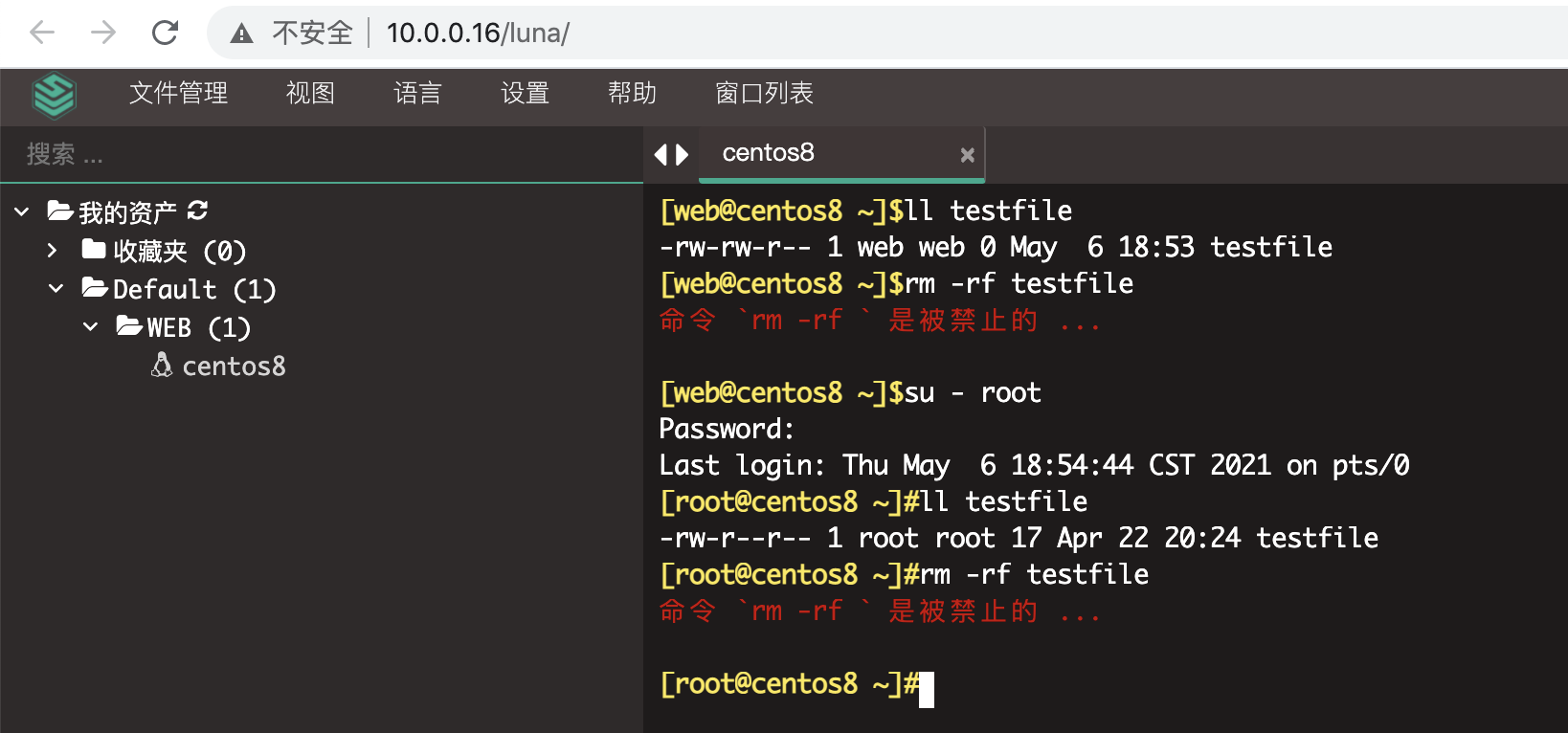The image size is (1568, 733).
Task: Click the '[root@centos8 ~]#rm -rf testfile' line
Action: (x=904, y=574)
